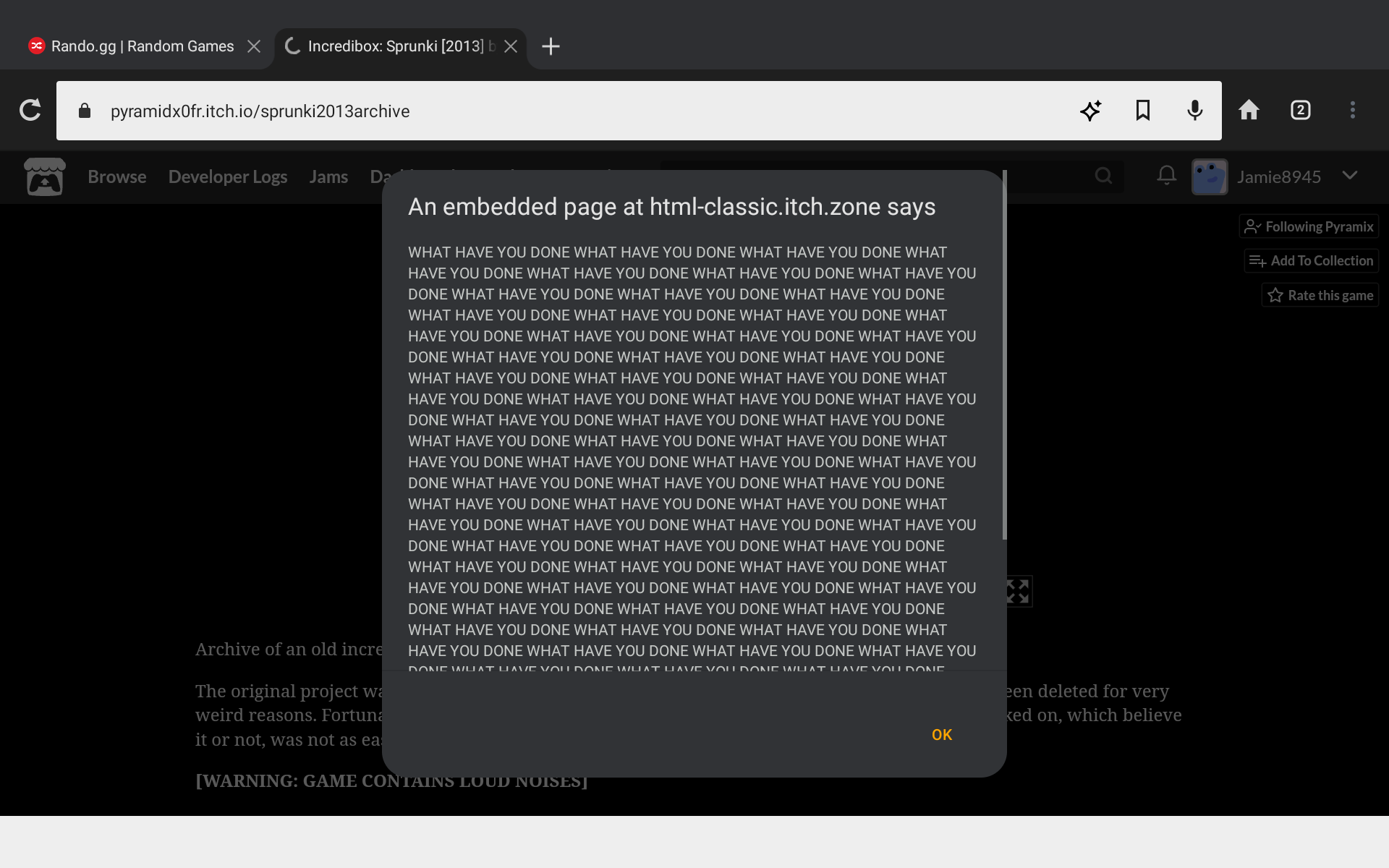Go to the browser home page icon
This screenshot has height=868, width=1389.
[x=1249, y=111]
